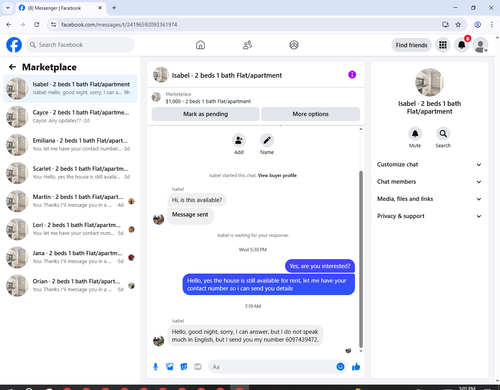Image resolution: width=500 pixels, height=390 pixels.
Task: Click choose sticker icon in composer
Action: (184, 367)
